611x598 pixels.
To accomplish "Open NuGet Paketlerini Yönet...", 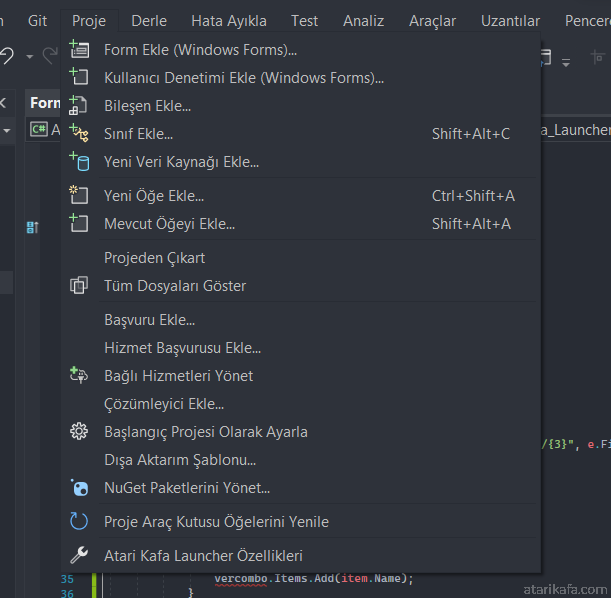I will click(x=300, y=488).
